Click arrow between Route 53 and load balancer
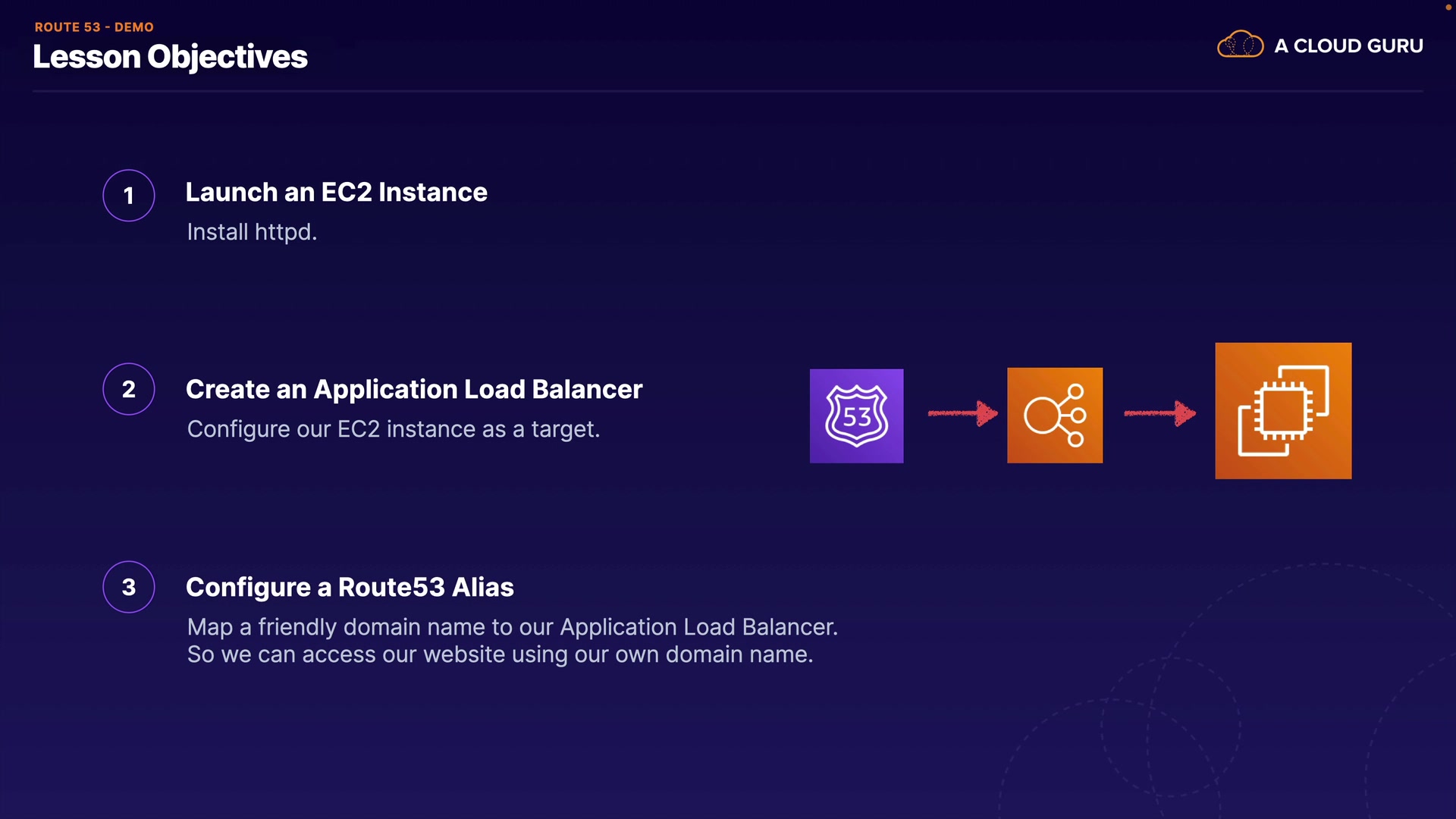Image resolution: width=1456 pixels, height=819 pixels. point(962,413)
